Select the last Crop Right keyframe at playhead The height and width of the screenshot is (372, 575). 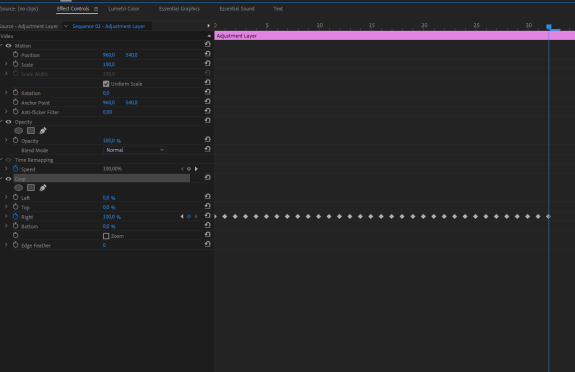click(x=549, y=216)
